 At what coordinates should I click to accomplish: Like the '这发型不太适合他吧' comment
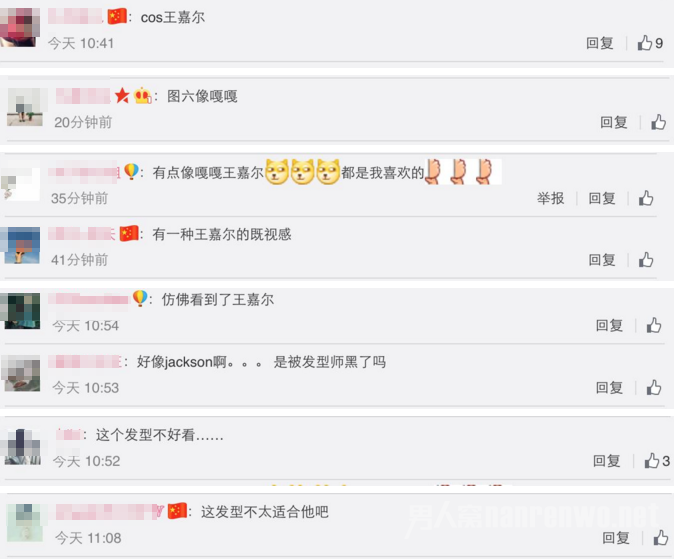point(661,538)
